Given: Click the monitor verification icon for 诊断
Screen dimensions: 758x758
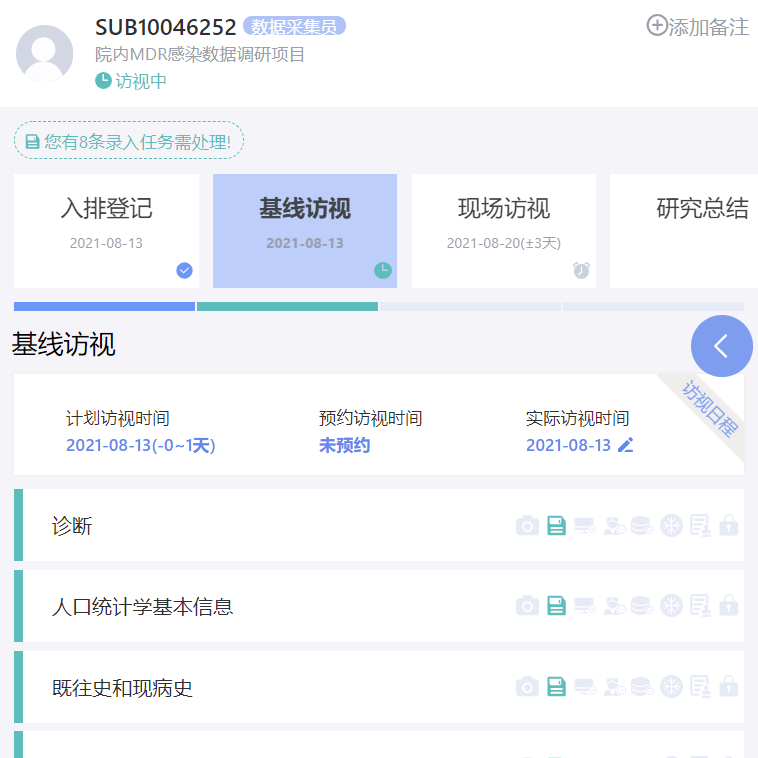Looking at the screenshot, I should (585, 525).
